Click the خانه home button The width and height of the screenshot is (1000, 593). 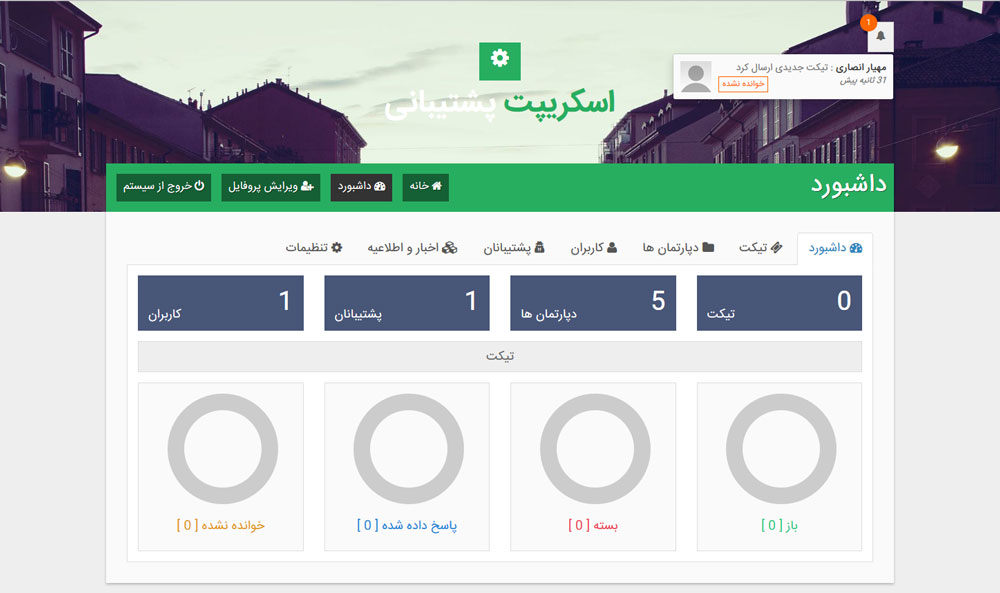[x=425, y=187]
